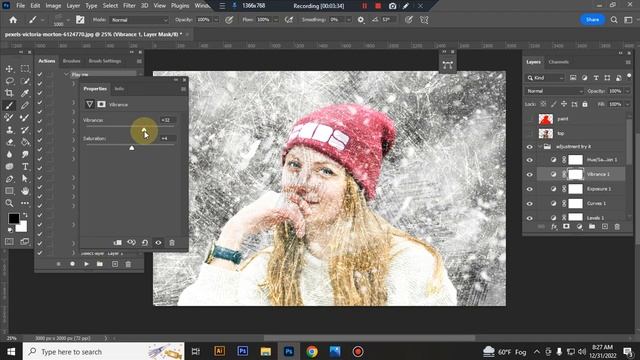The image size is (640, 360).
Task: Hide the Exposure 1 layer
Action: coord(529,189)
